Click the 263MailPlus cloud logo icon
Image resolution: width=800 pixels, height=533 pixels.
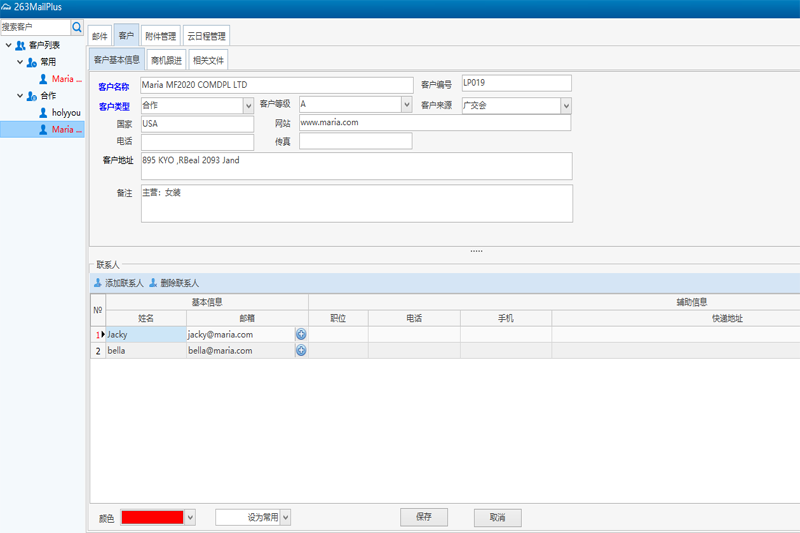[x=7, y=7]
